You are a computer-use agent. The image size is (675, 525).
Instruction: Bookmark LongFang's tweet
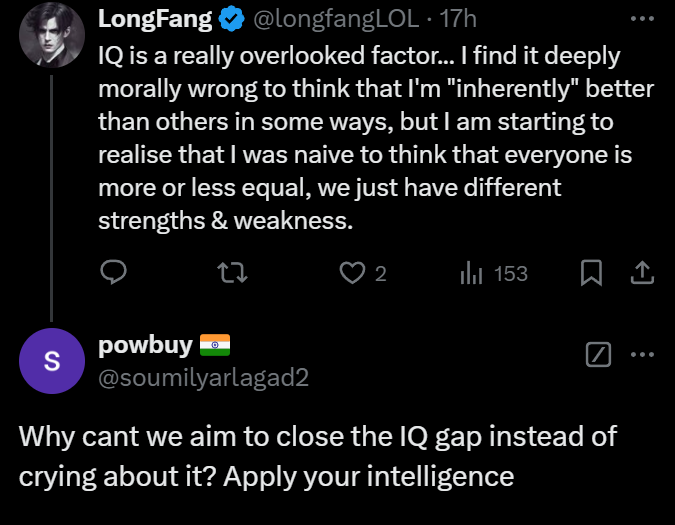592,273
